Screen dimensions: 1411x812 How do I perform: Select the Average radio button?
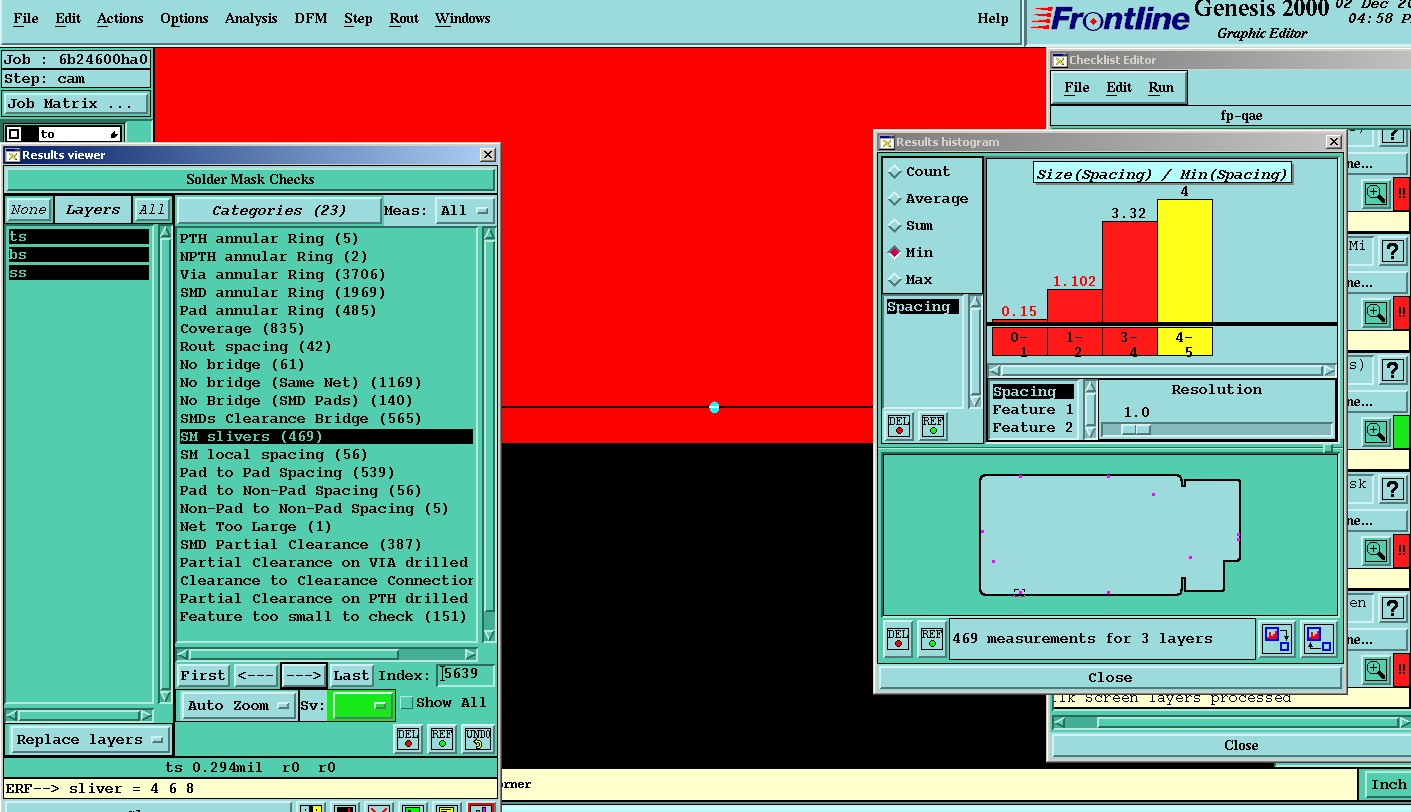[x=895, y=199]
